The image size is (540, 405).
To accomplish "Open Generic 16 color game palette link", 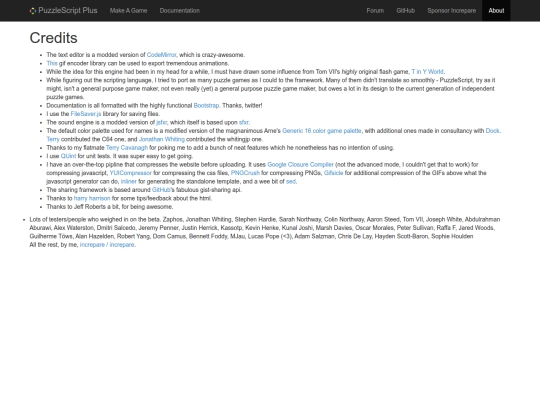I will (322, 131).
